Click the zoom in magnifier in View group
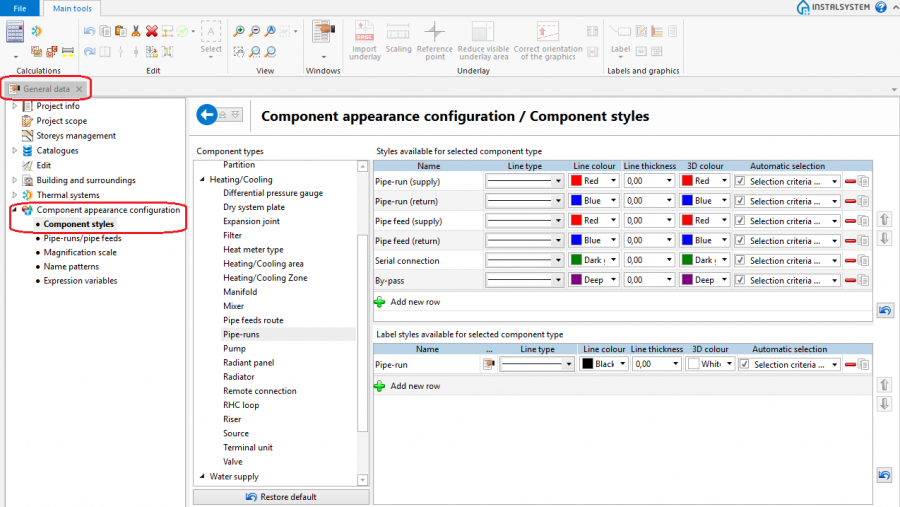 tap(239, 32)
